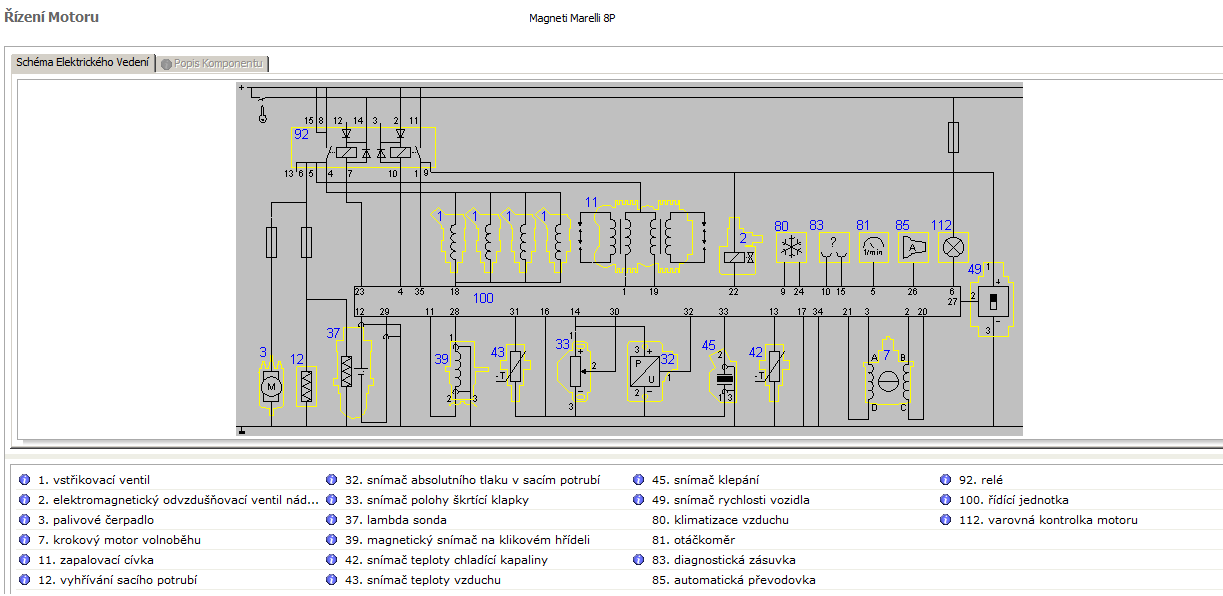Click the air conditioning snowflake symbol 80

pyautogui.click(x=794, y=246)
